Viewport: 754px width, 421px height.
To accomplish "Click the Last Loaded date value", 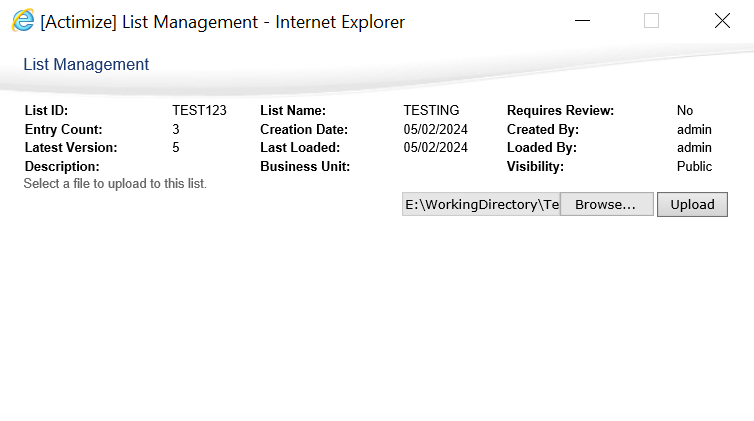I will (x=436, y=148).
